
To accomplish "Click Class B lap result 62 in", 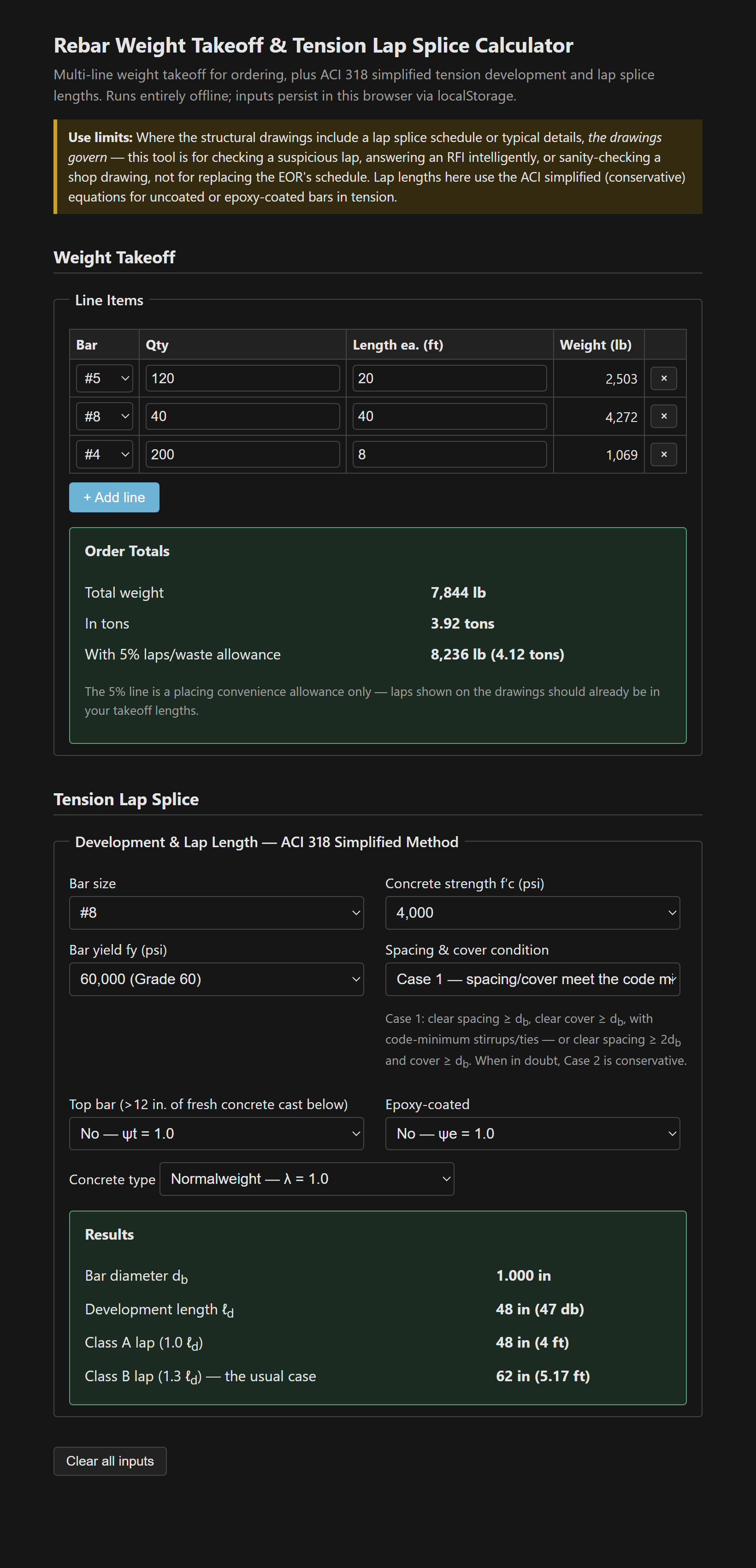I will [x=543, y=1376].
